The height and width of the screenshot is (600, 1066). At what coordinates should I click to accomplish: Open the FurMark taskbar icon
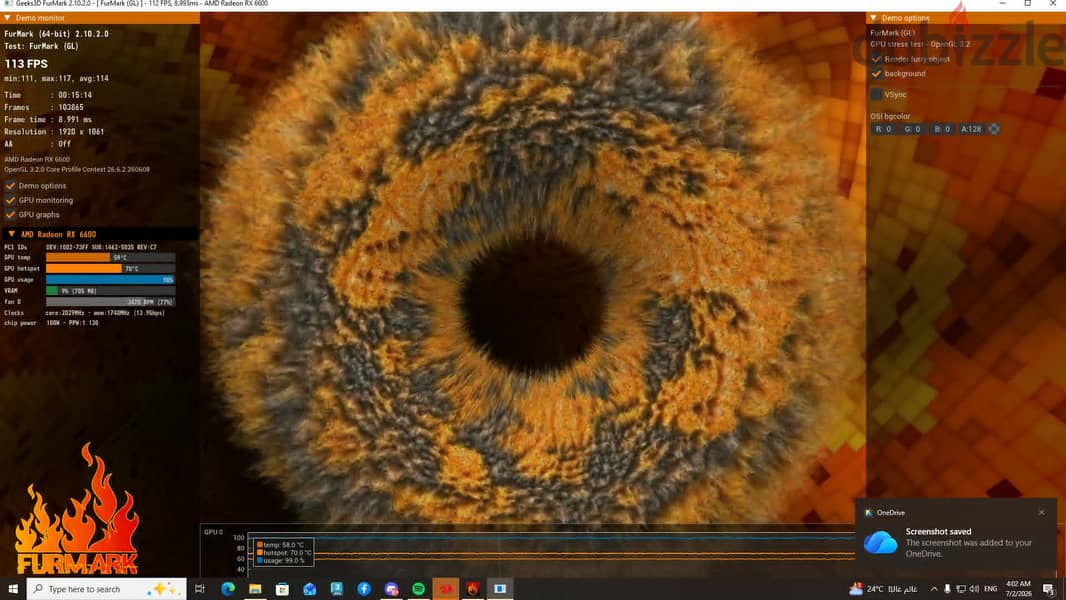472,588
